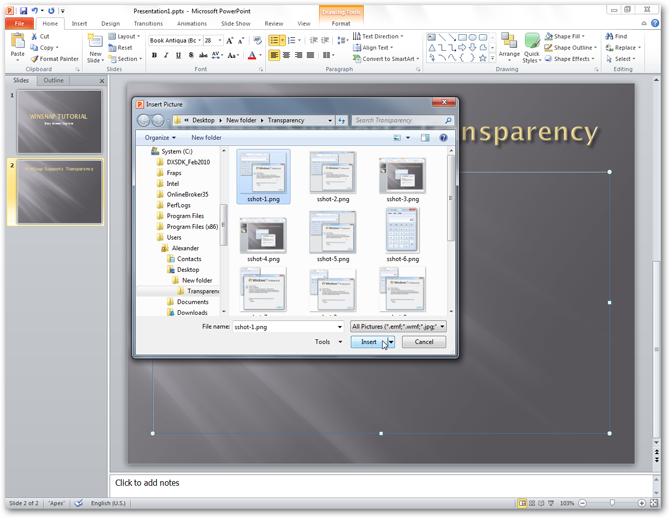Click the Search Transparency field

click(x=402, y=121)
